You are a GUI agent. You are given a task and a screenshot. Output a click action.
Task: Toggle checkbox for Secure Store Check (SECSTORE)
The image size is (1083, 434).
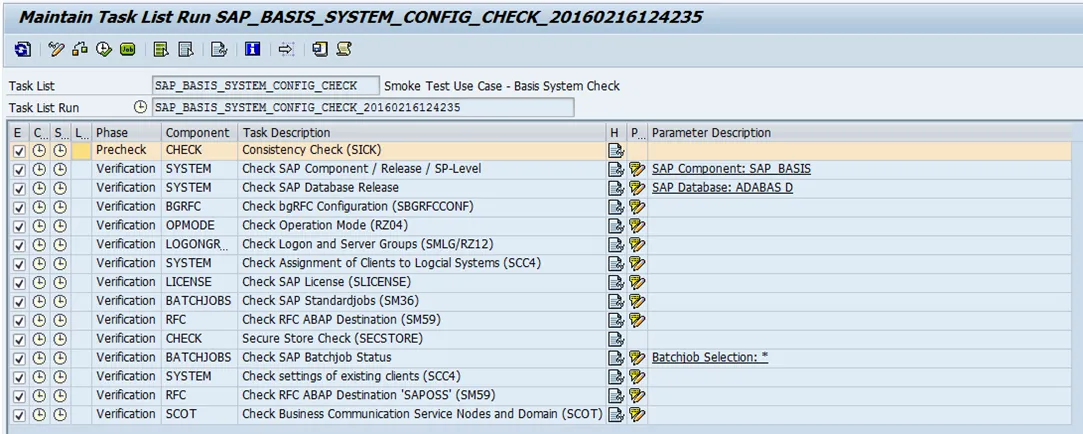19,339
